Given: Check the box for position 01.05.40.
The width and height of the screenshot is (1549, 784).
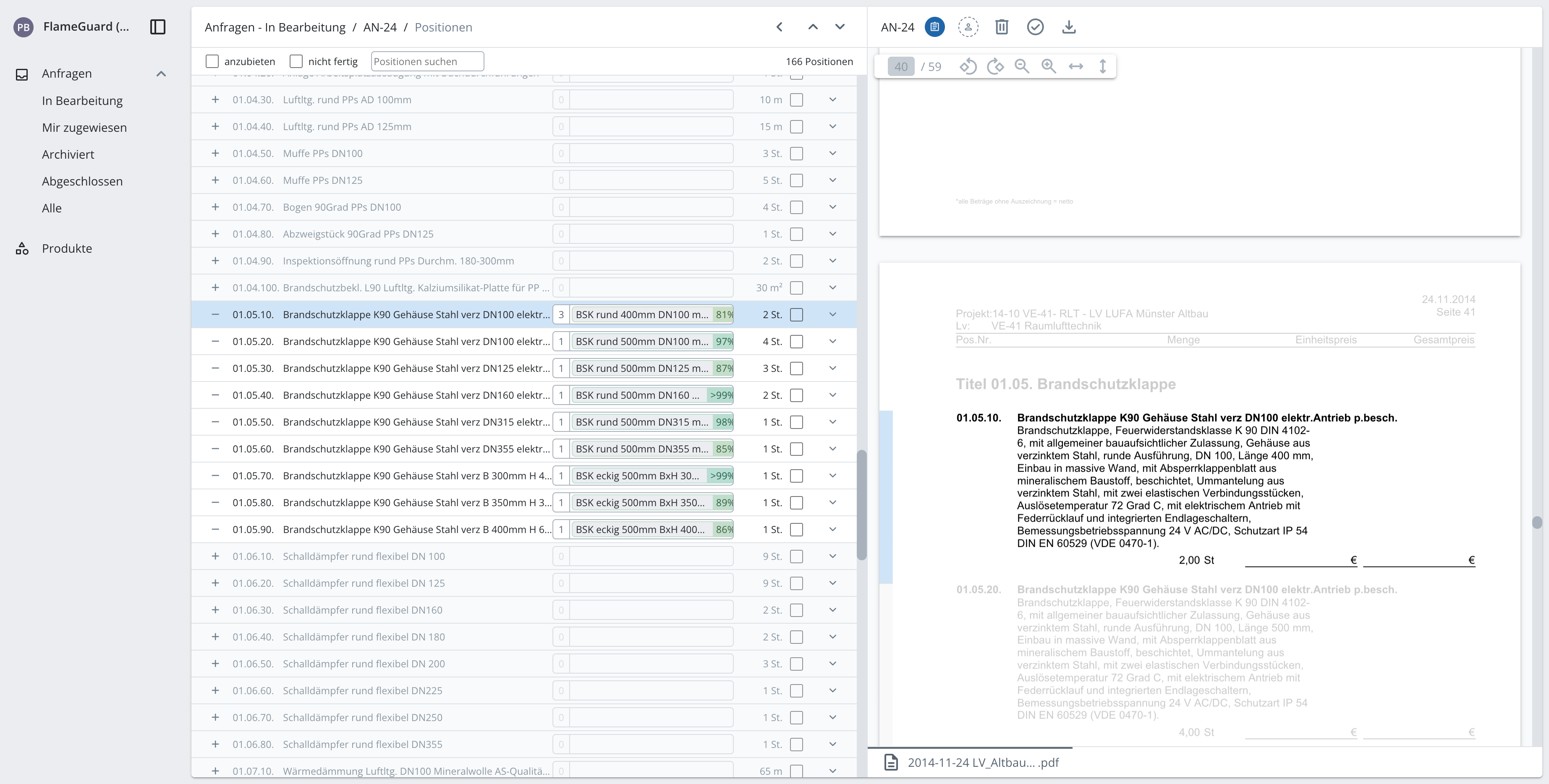Looking at the screenshot, I should pyautogui.click(x=797, y=395).
